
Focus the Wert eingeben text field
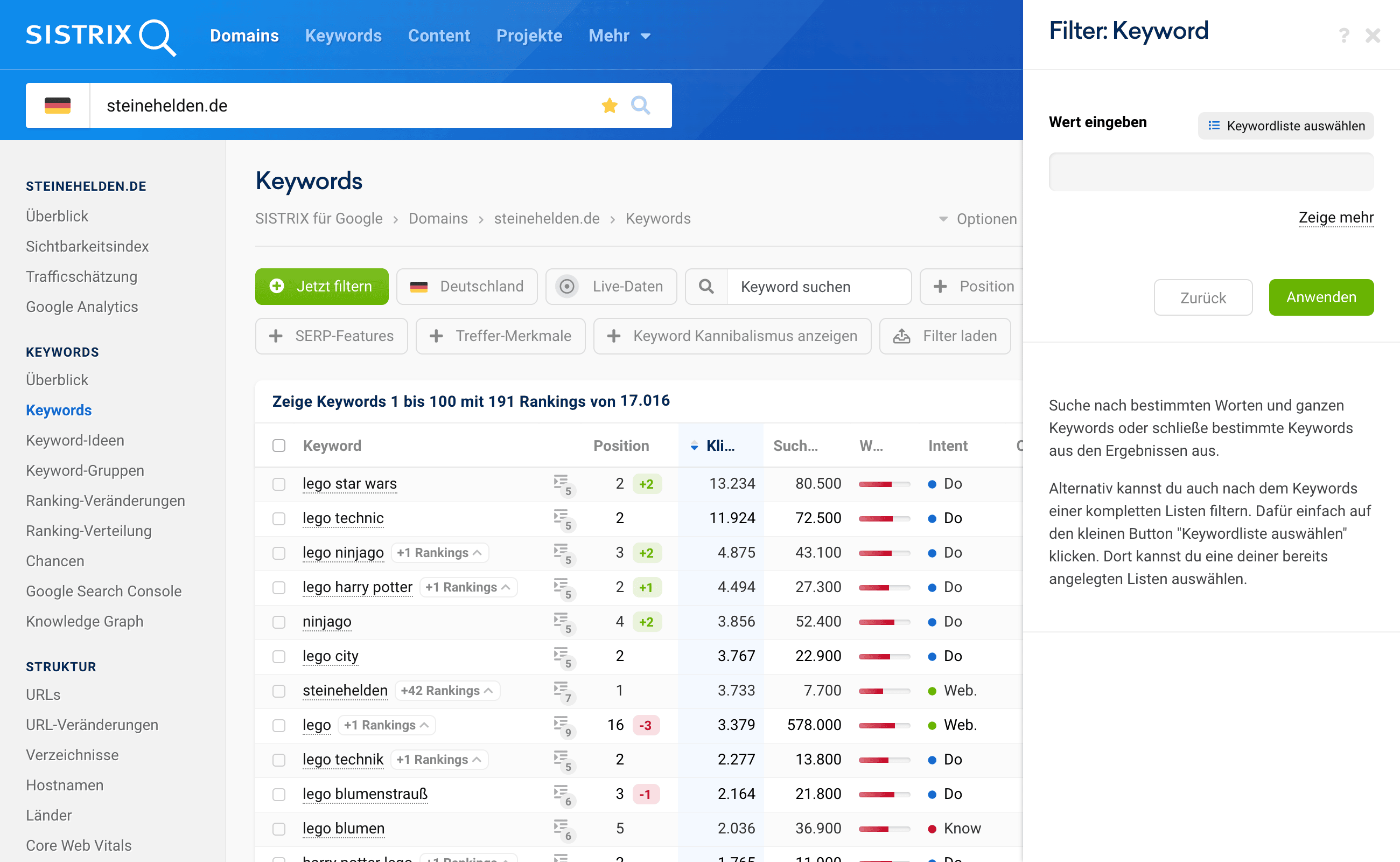coord(1211,172)
